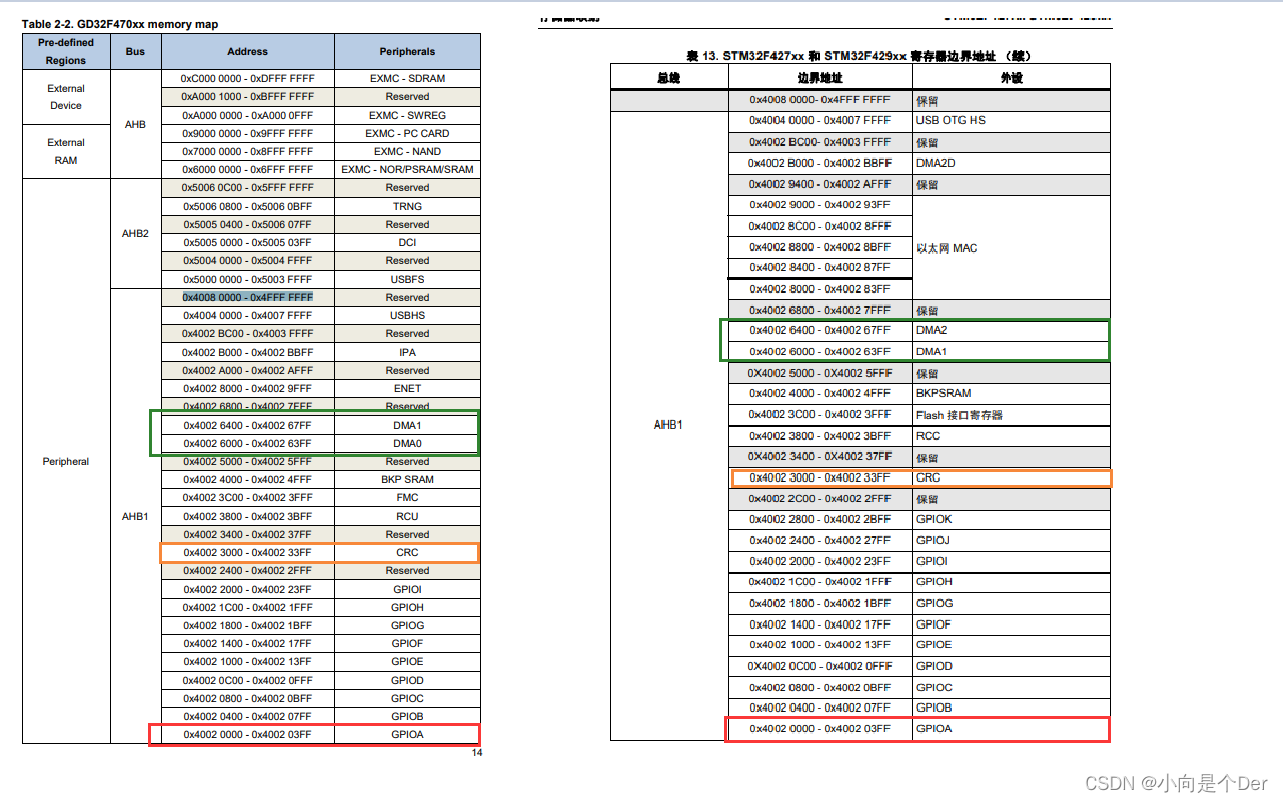Viewport: 1283px width, 803px height.
Task: Select the 'IPA' peripheral cell
Action: coord(407,352)
